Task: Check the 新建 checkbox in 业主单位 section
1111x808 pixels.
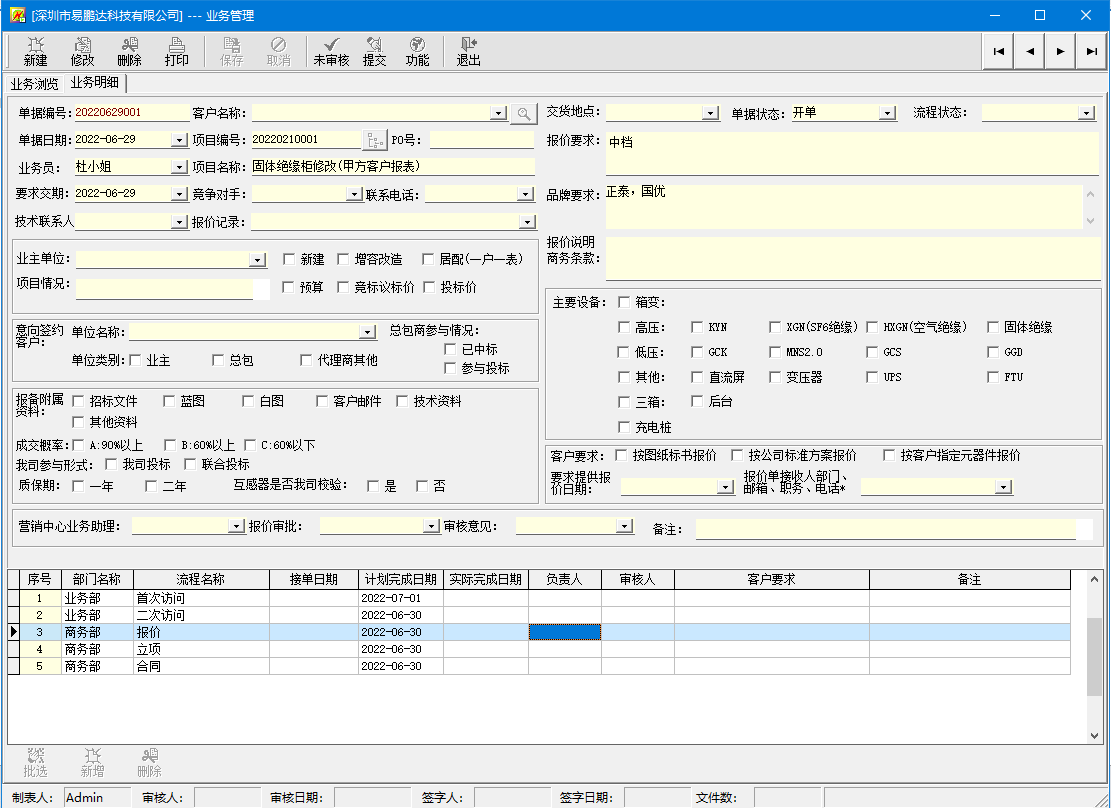Action: (288, 259)
